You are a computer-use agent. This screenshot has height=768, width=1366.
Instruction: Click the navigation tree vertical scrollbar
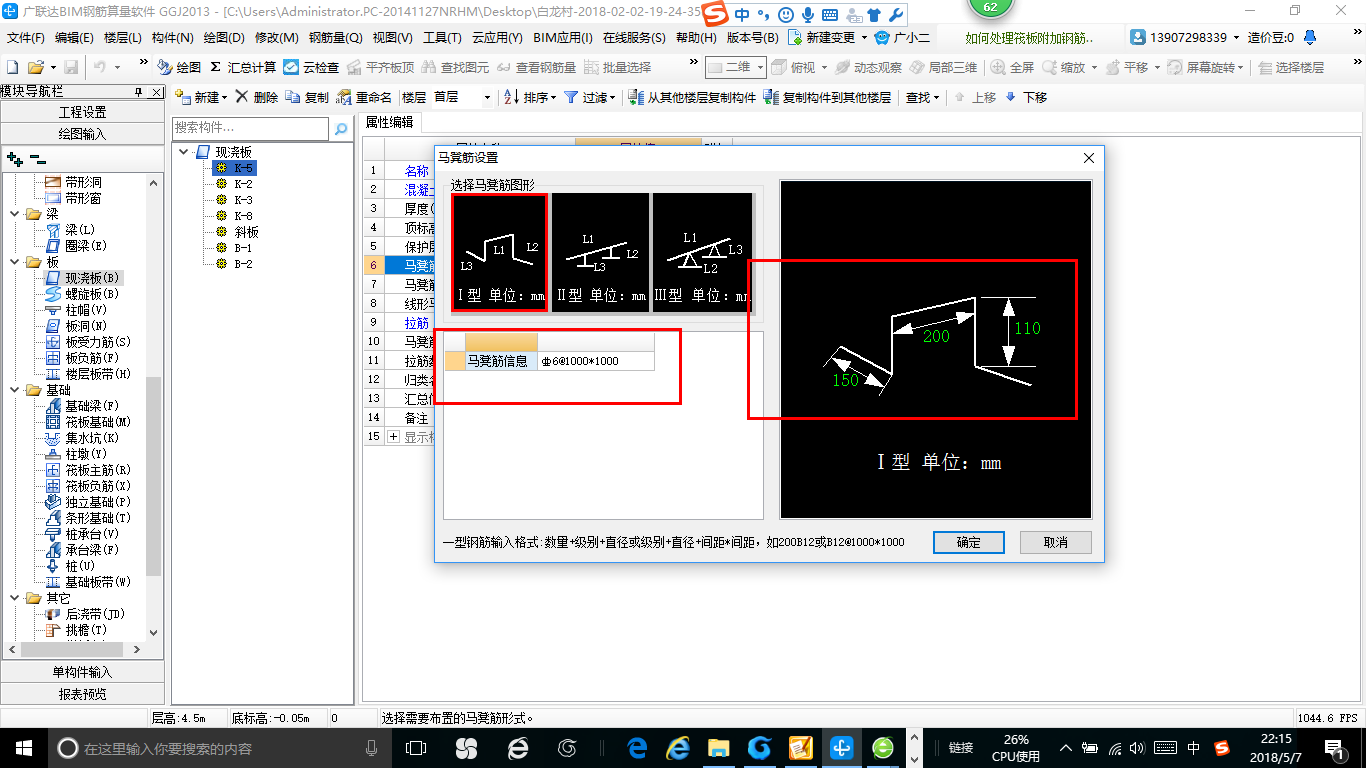pos(153,475)
